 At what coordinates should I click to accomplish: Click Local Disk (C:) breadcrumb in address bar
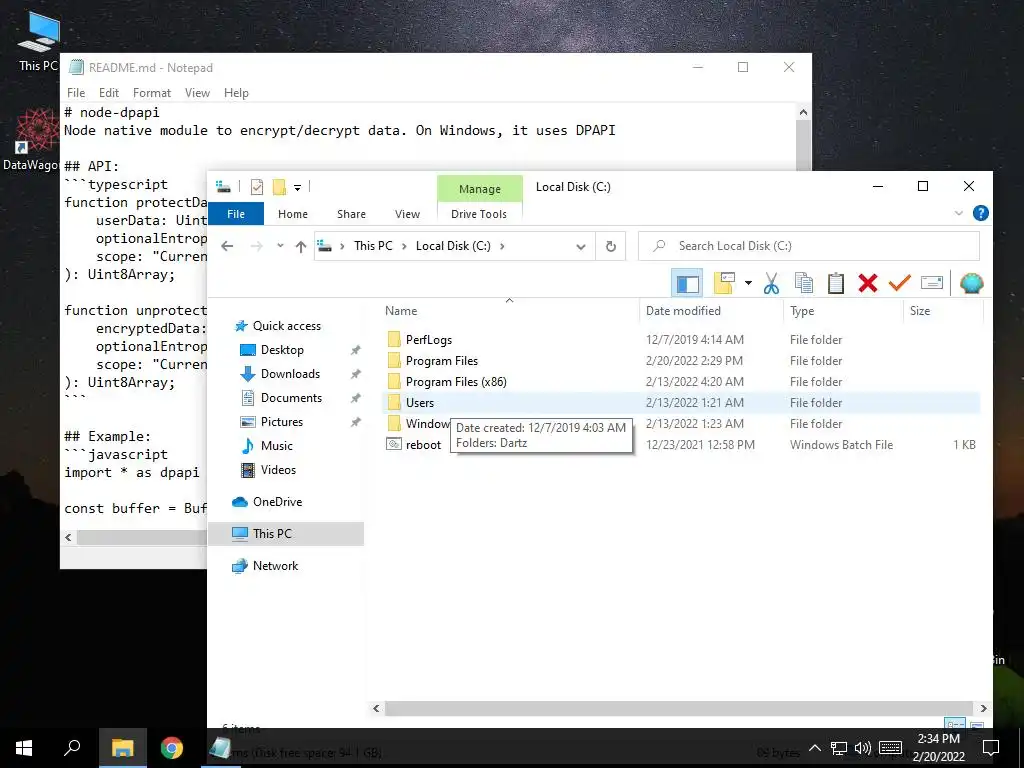[x=453, y=246]
